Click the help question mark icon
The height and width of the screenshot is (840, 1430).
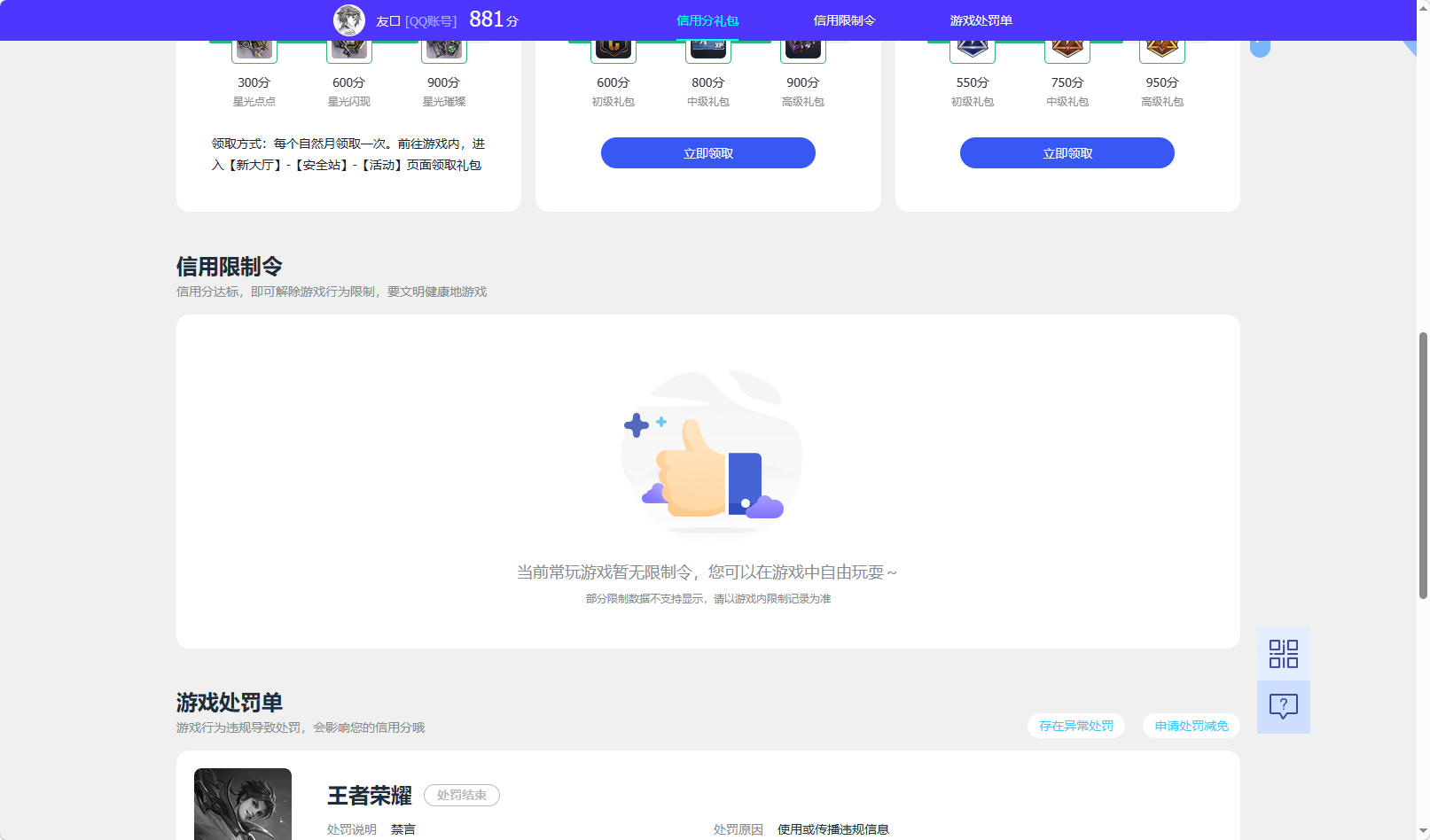[x=1283, y=706]
